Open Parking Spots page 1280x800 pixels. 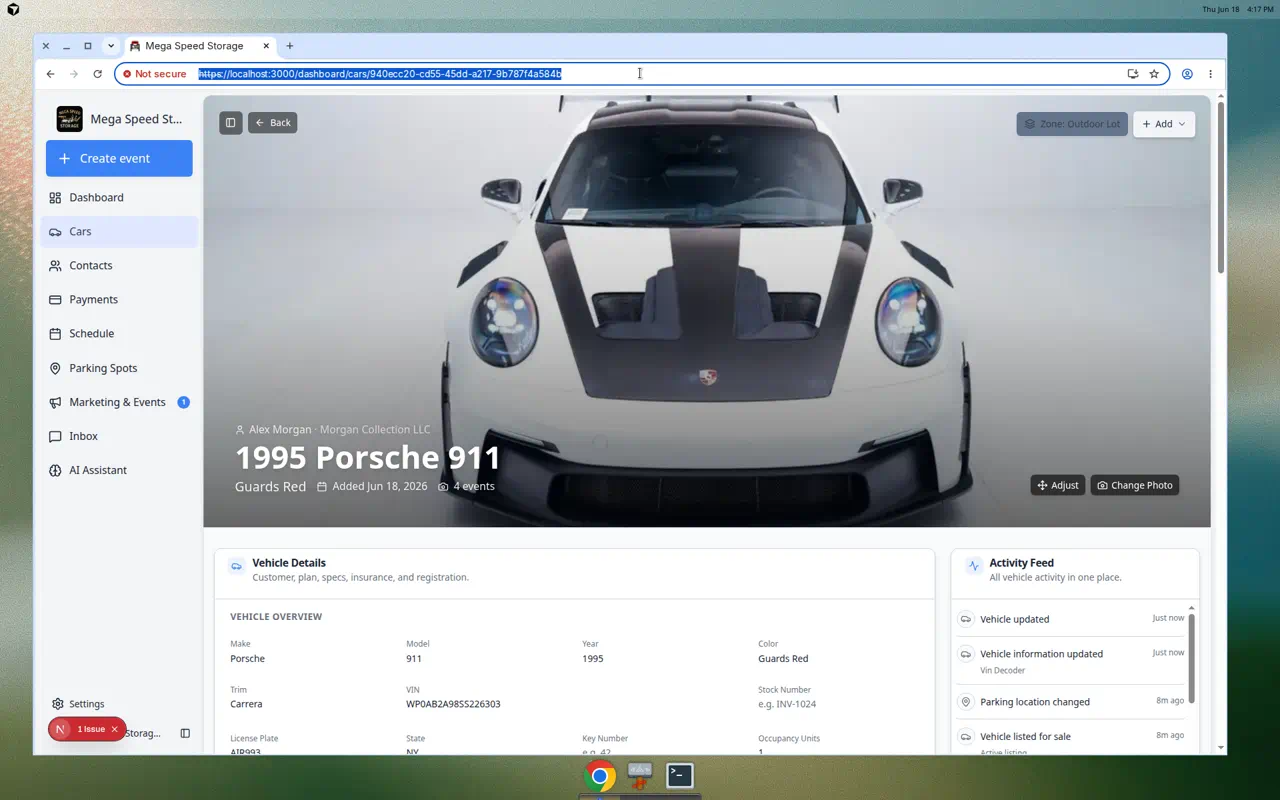click(x=119, y=368)
